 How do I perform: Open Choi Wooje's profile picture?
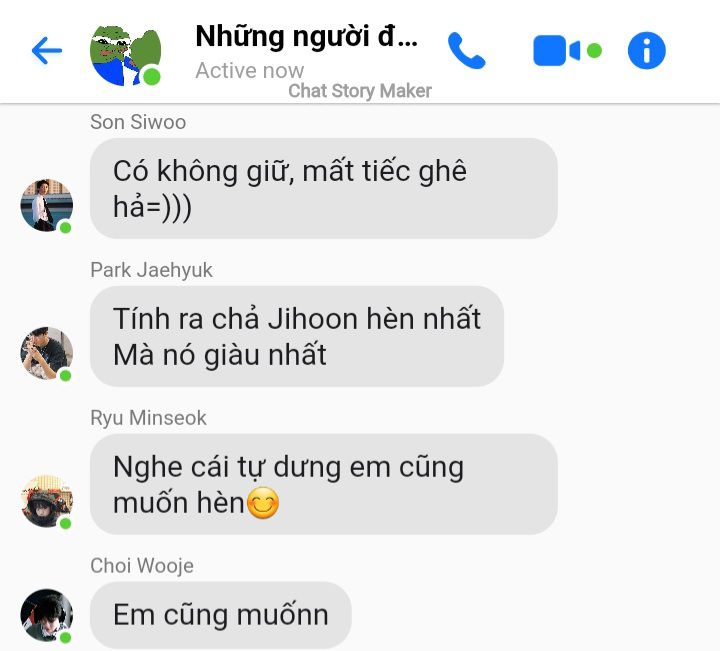pyautogui.click(x=46, y=615)
